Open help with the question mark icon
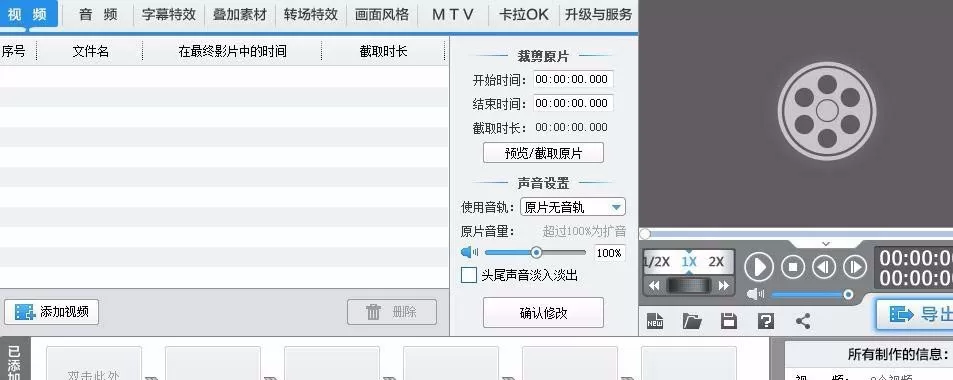The image size is (953, 380). [x=766, y=320]
